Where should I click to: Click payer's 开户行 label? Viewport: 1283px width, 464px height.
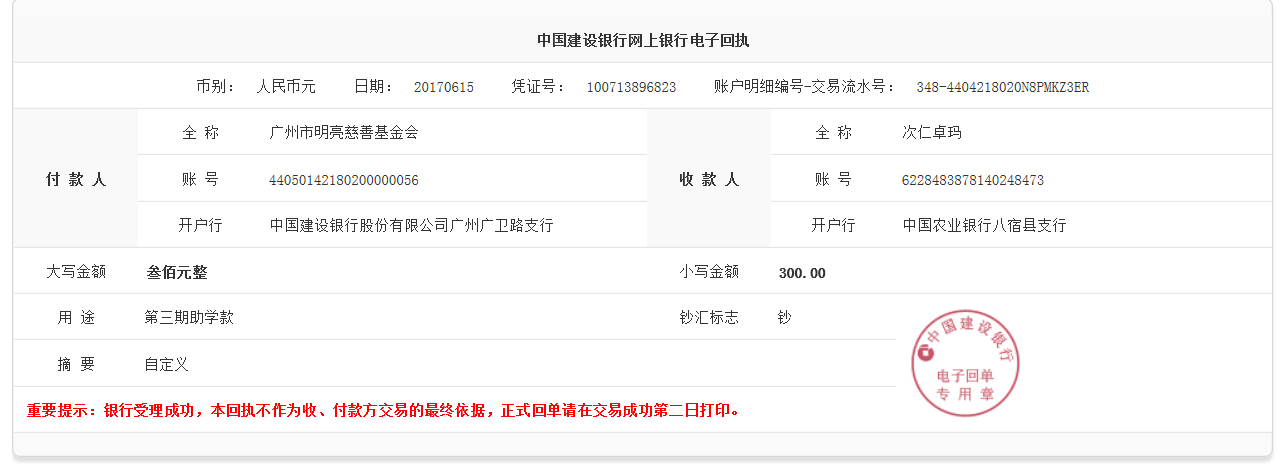pyautogui.click(x=200, y=226)
